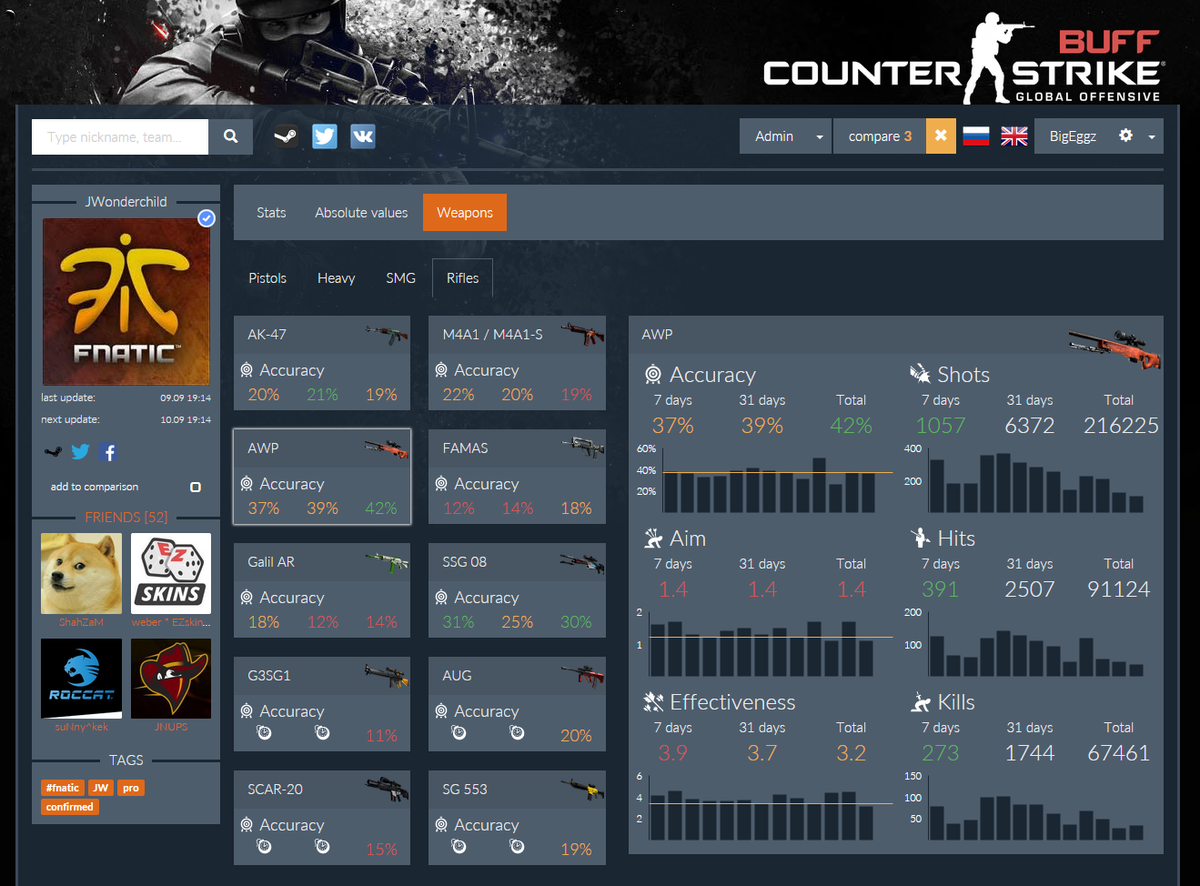Screen dimensions: 1200x886
Task: Switch language to UK flag
Action: pyautogui.click(x=1014, y=137)
